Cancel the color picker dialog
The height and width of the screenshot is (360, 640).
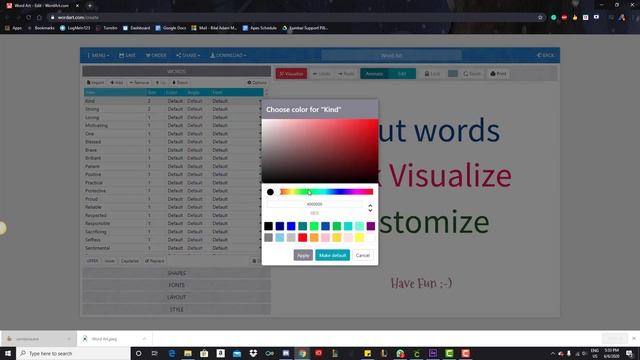click(x=362, y=256)
